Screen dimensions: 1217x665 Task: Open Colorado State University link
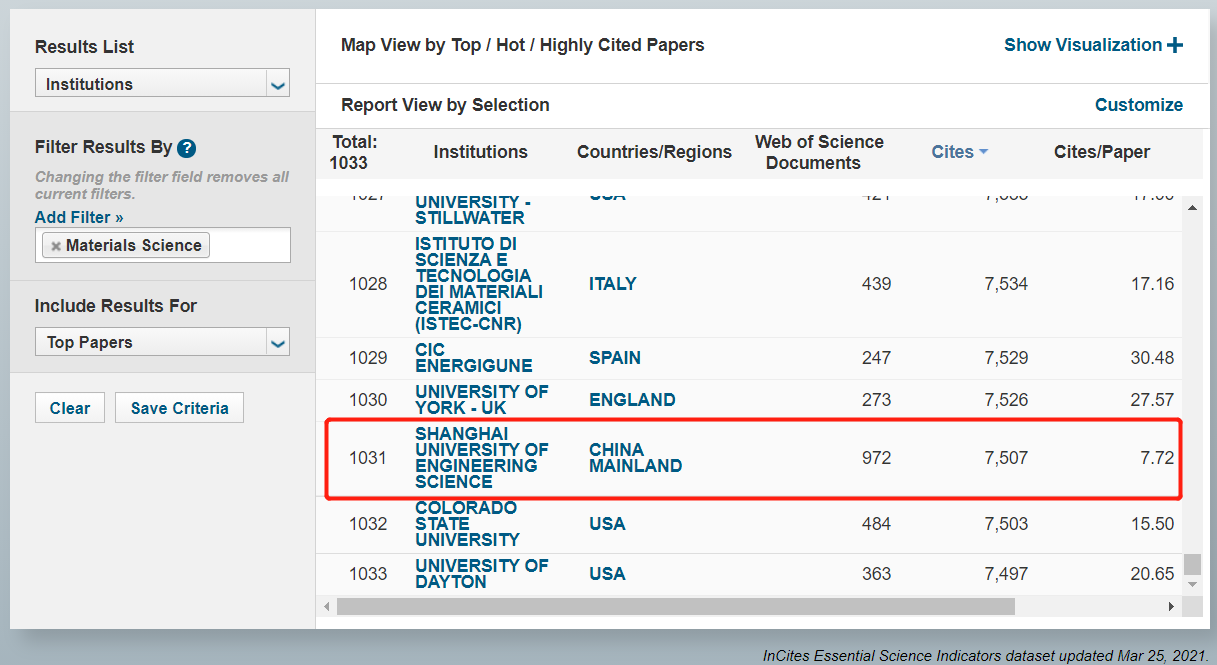click(468, 524)
